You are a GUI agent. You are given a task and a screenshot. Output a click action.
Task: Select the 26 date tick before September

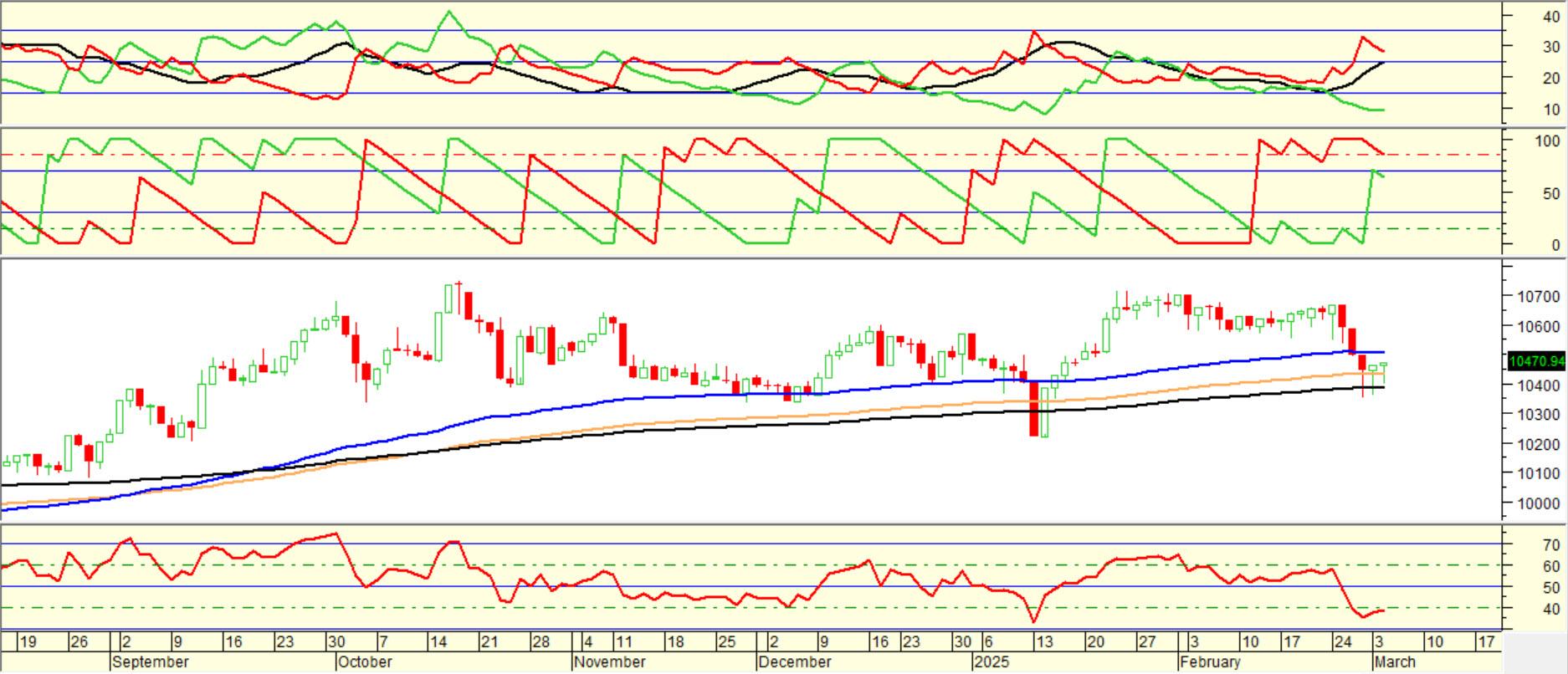[x=79, y=642]
